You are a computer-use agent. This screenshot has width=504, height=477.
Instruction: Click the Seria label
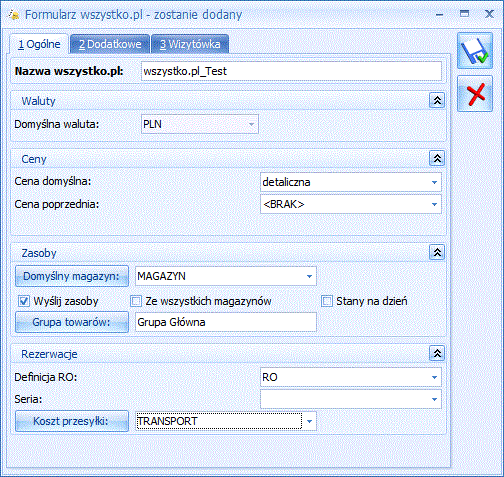coord(28,399)
